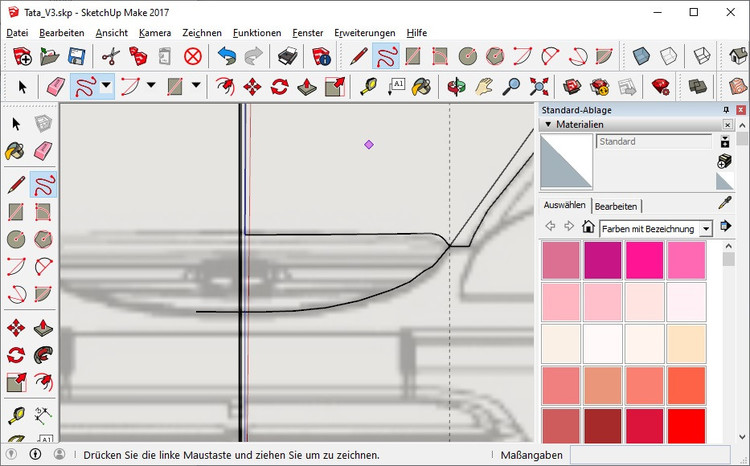Print the model with the printer icon
The image size is (750, 466).
click(287, 56)
